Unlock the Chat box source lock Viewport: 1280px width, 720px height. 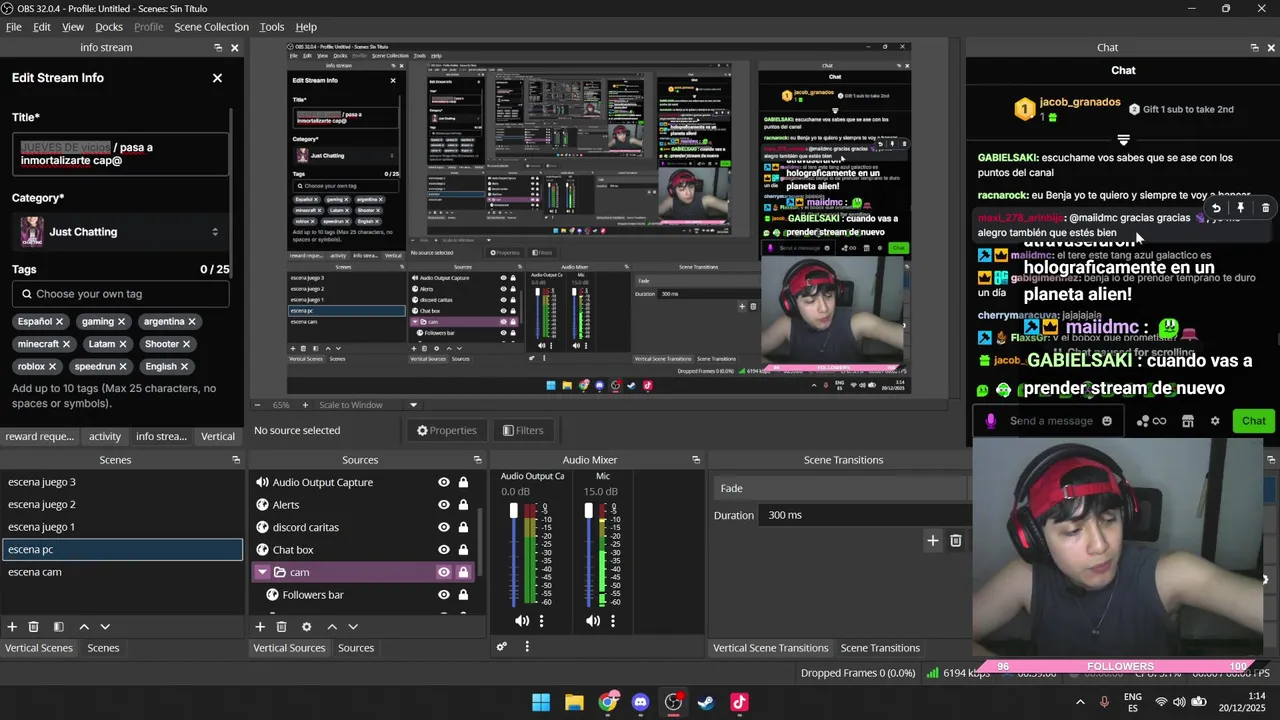463,549
